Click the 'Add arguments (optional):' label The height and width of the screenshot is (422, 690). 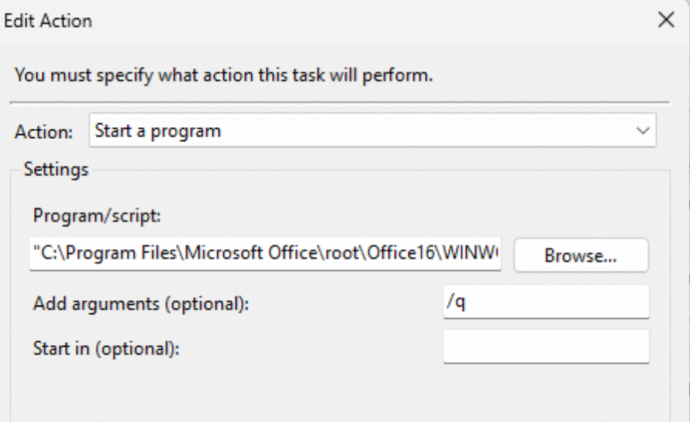click(x=141, y=304)
